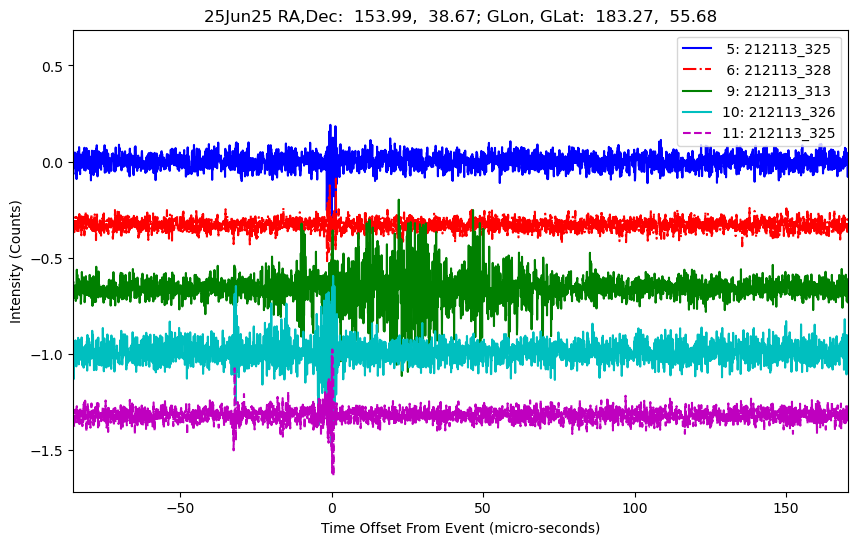Select legend entry '9: 212113_313'
The image size is (858, 545).
click(x=781, y=90)
